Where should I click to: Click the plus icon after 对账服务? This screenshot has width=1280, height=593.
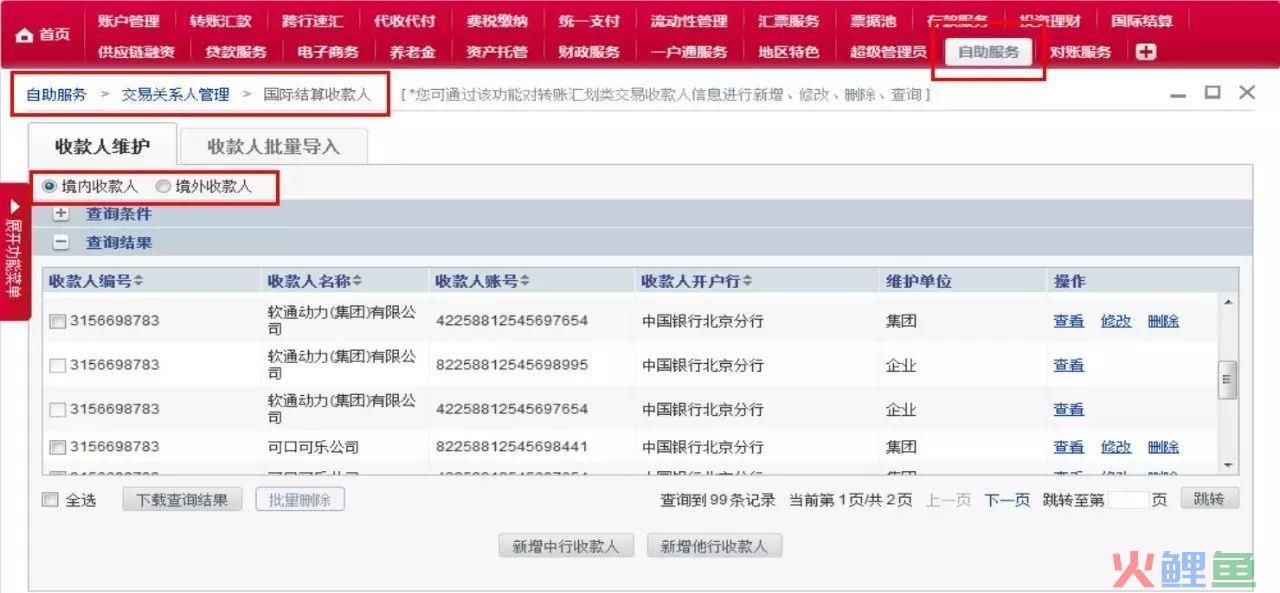coord(1146,52)
